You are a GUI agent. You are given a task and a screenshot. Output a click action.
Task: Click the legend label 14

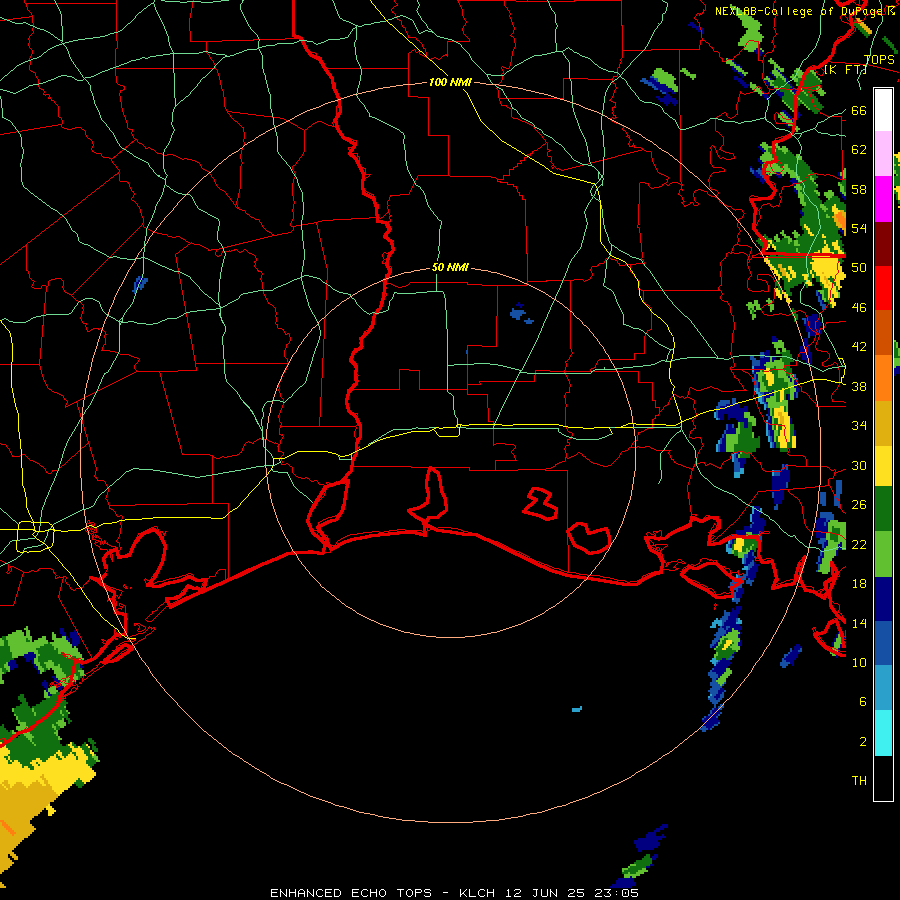click(859, 623)
